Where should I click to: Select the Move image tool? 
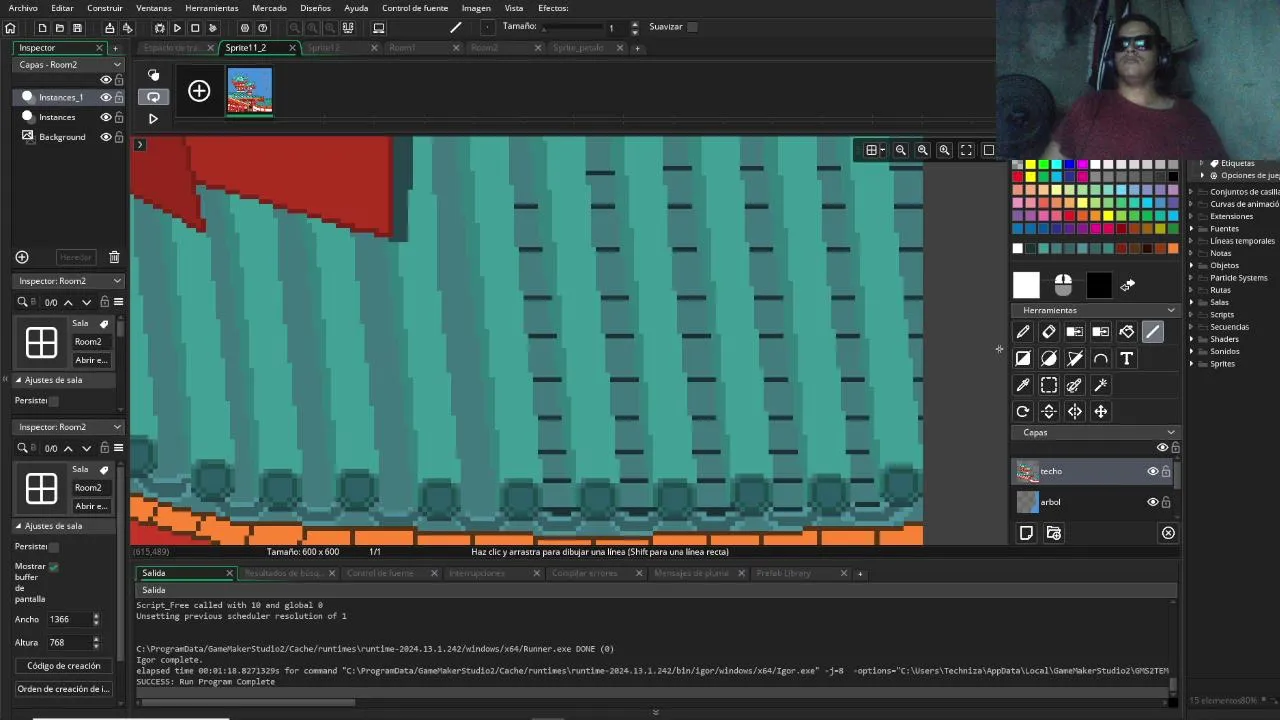tap(1101, 411)
